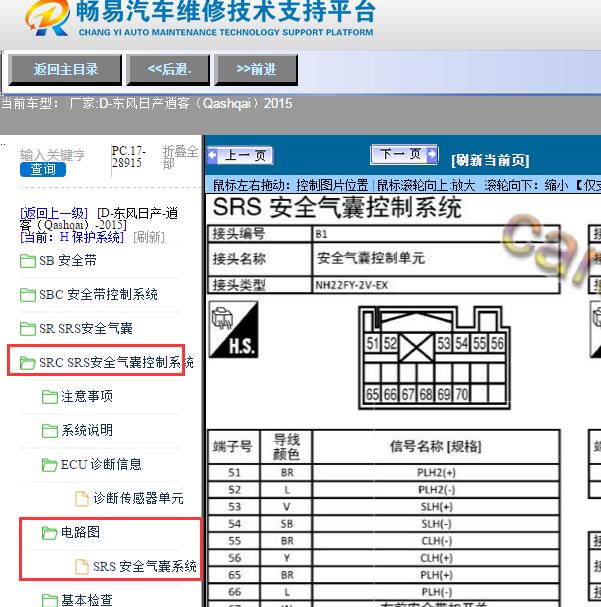Click the left arrow on 上一页
Screen dimensions: 601x607
212,156
